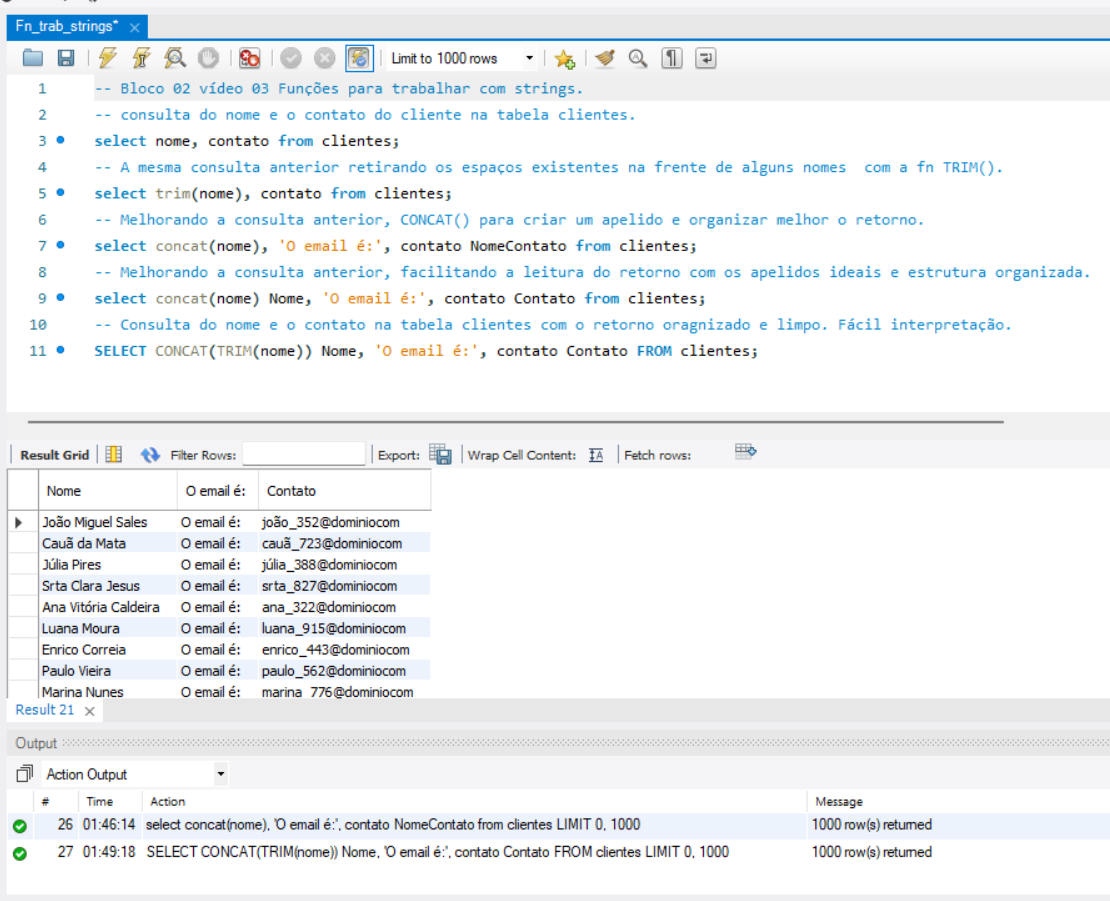Click the Filter Rows input field

tap(304, 455)
